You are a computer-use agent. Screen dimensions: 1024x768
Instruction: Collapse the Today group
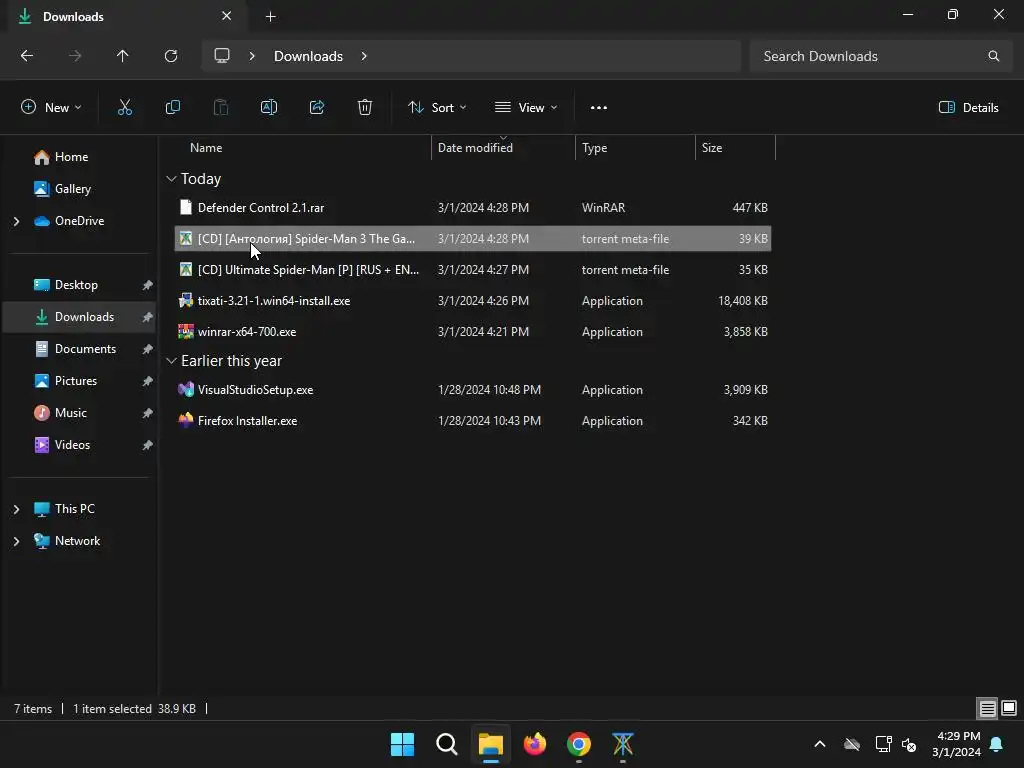pyautogui.click(x=171, y=178)
